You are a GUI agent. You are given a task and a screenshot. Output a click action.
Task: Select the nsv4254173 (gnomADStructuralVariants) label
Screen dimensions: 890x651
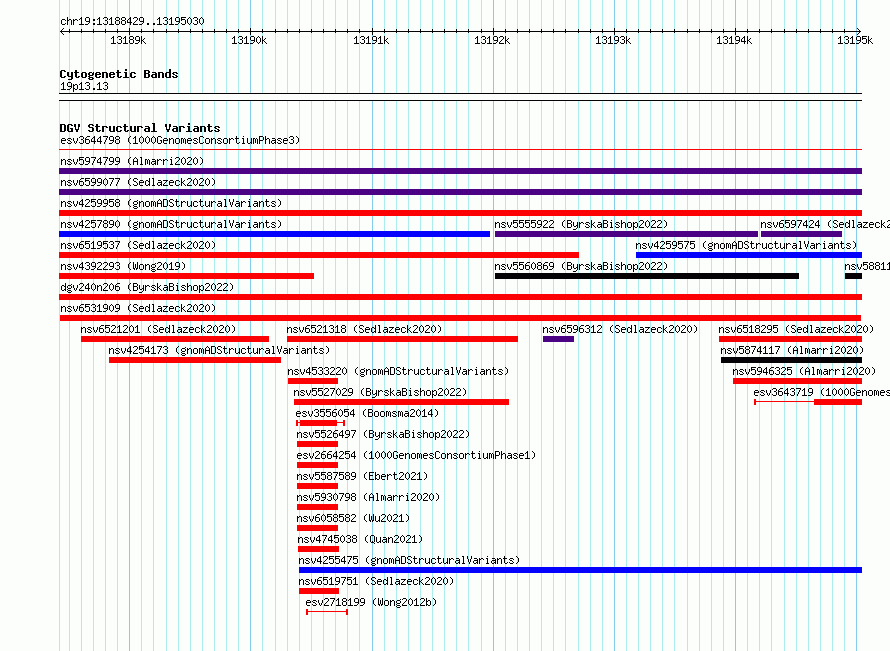point(219,350)
